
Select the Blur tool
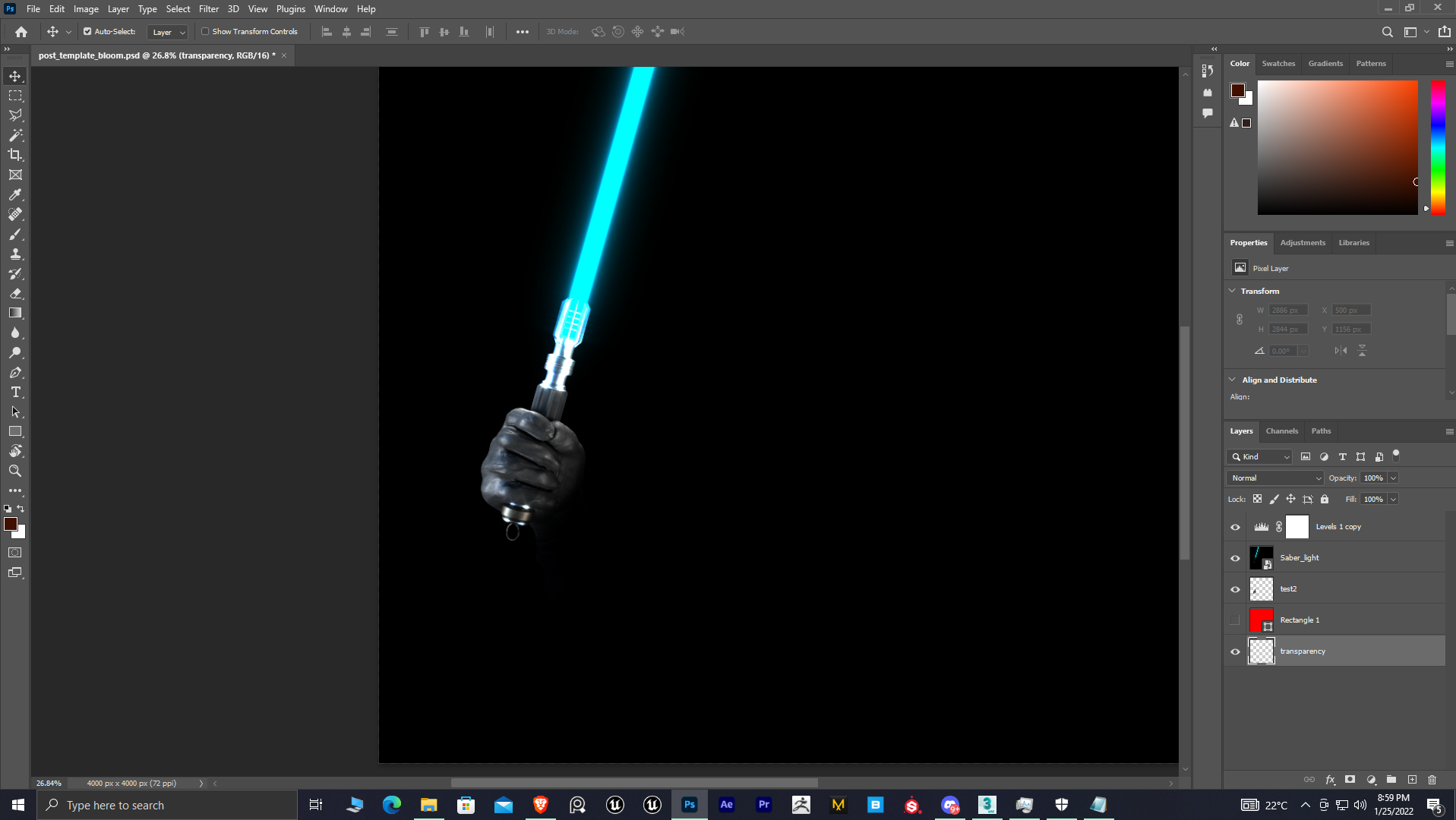[15, 333]
